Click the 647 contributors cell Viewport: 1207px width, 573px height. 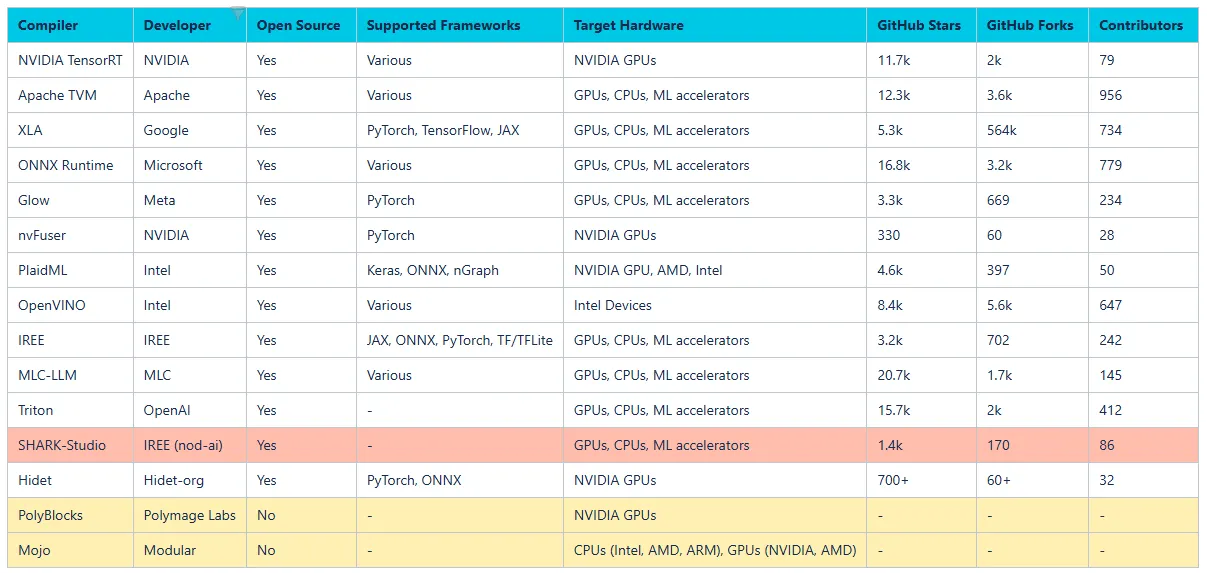[x=1144, y=305]
